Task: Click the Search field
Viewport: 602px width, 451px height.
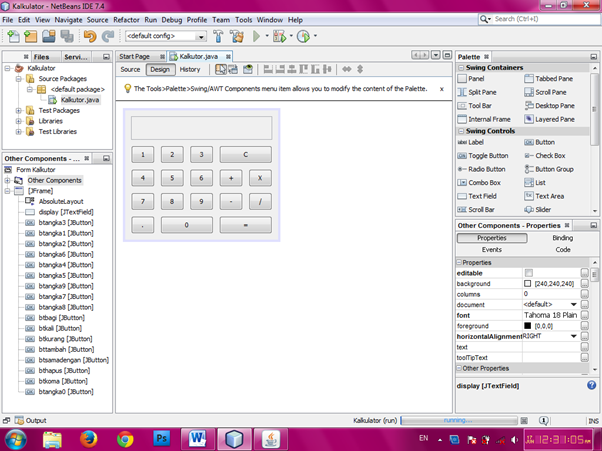Action: pyautogui.click(x=539, y=19)
